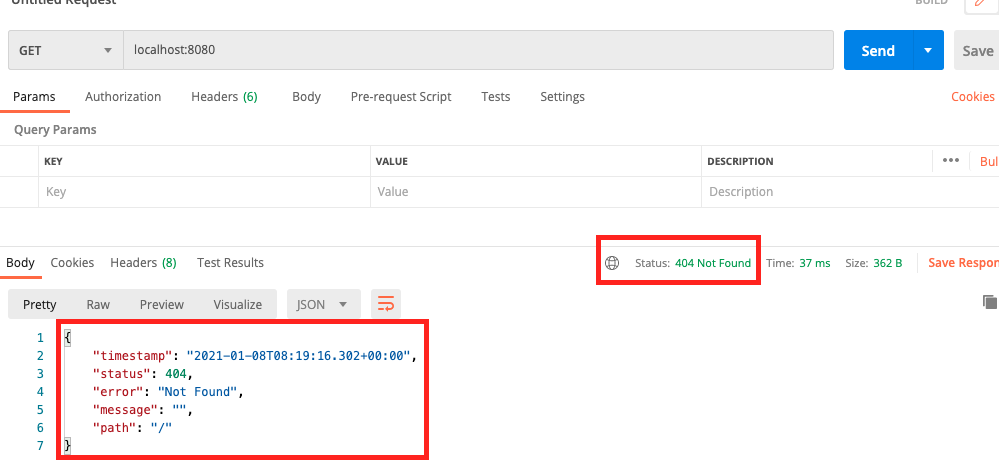Open the Test Results tab

(230, 263)
